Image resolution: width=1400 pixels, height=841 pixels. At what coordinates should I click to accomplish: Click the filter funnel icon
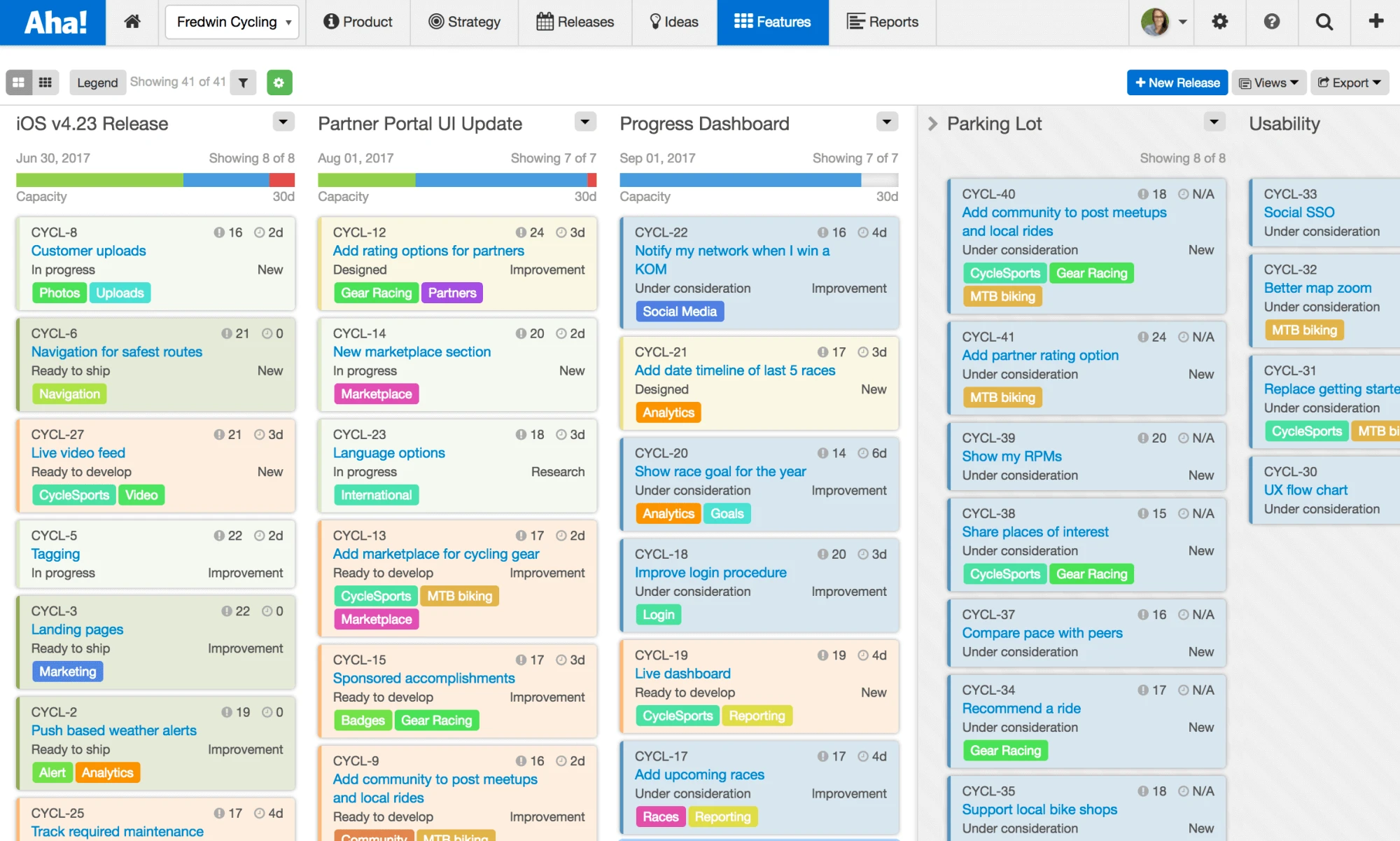[x=243, y=83]
